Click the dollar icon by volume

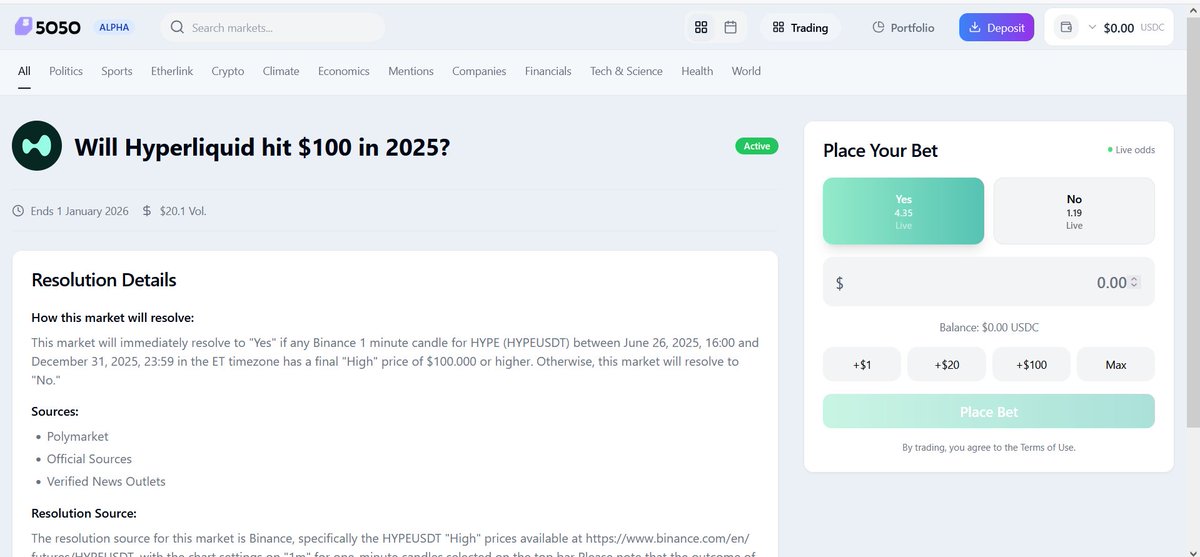pyautogui.click(x=147, y=211)
